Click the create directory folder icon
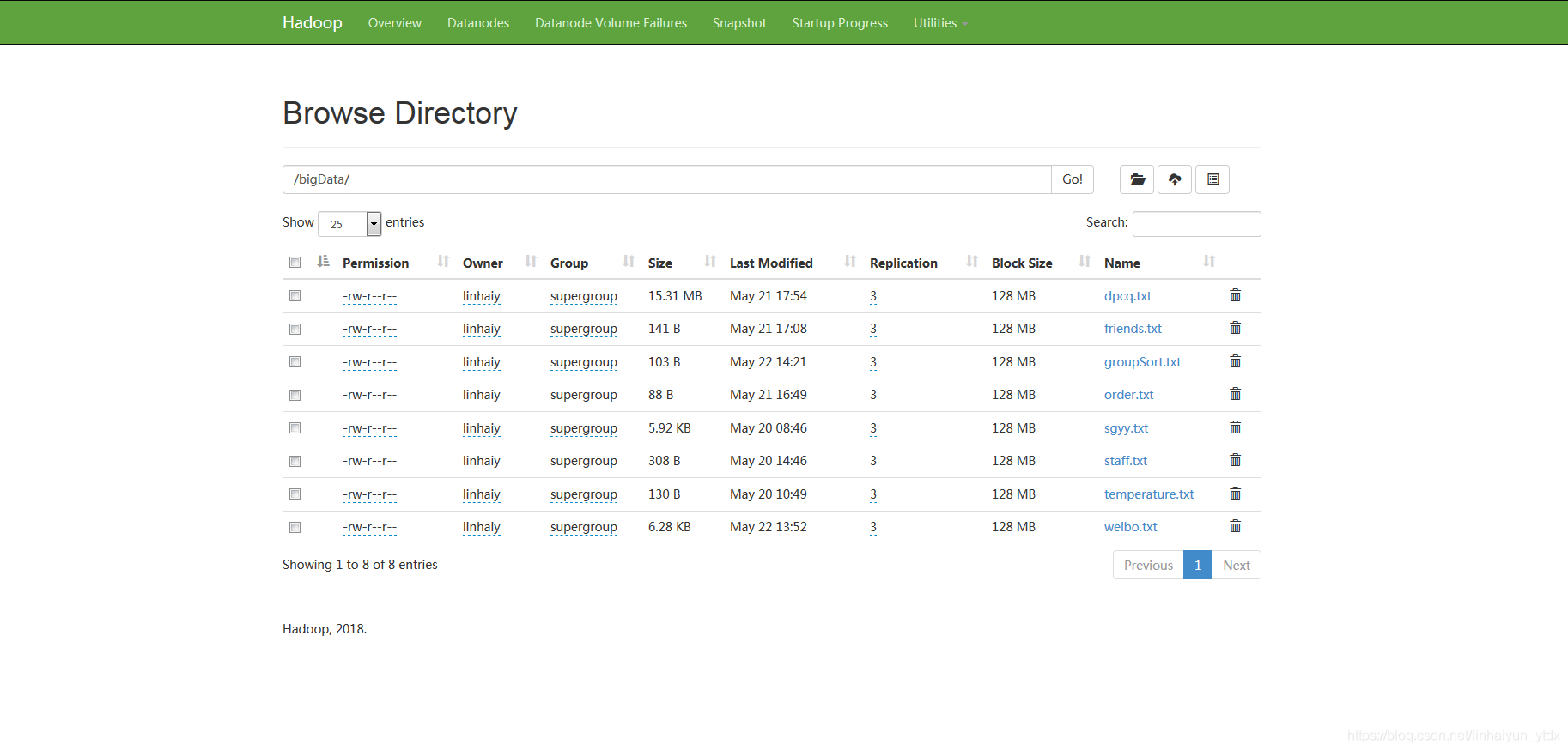Screen dimensions: 1568x751 point(1137,179)
